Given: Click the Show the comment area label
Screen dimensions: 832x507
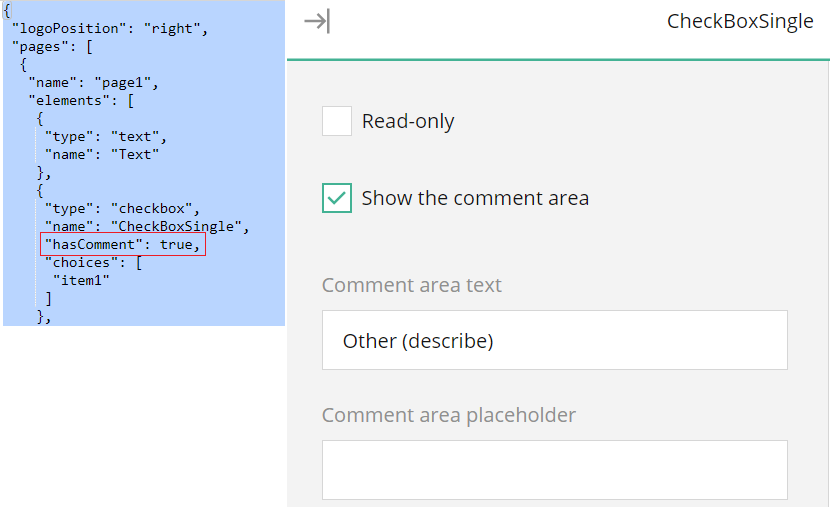Looking at the screenshot, I should click(475, 198).
